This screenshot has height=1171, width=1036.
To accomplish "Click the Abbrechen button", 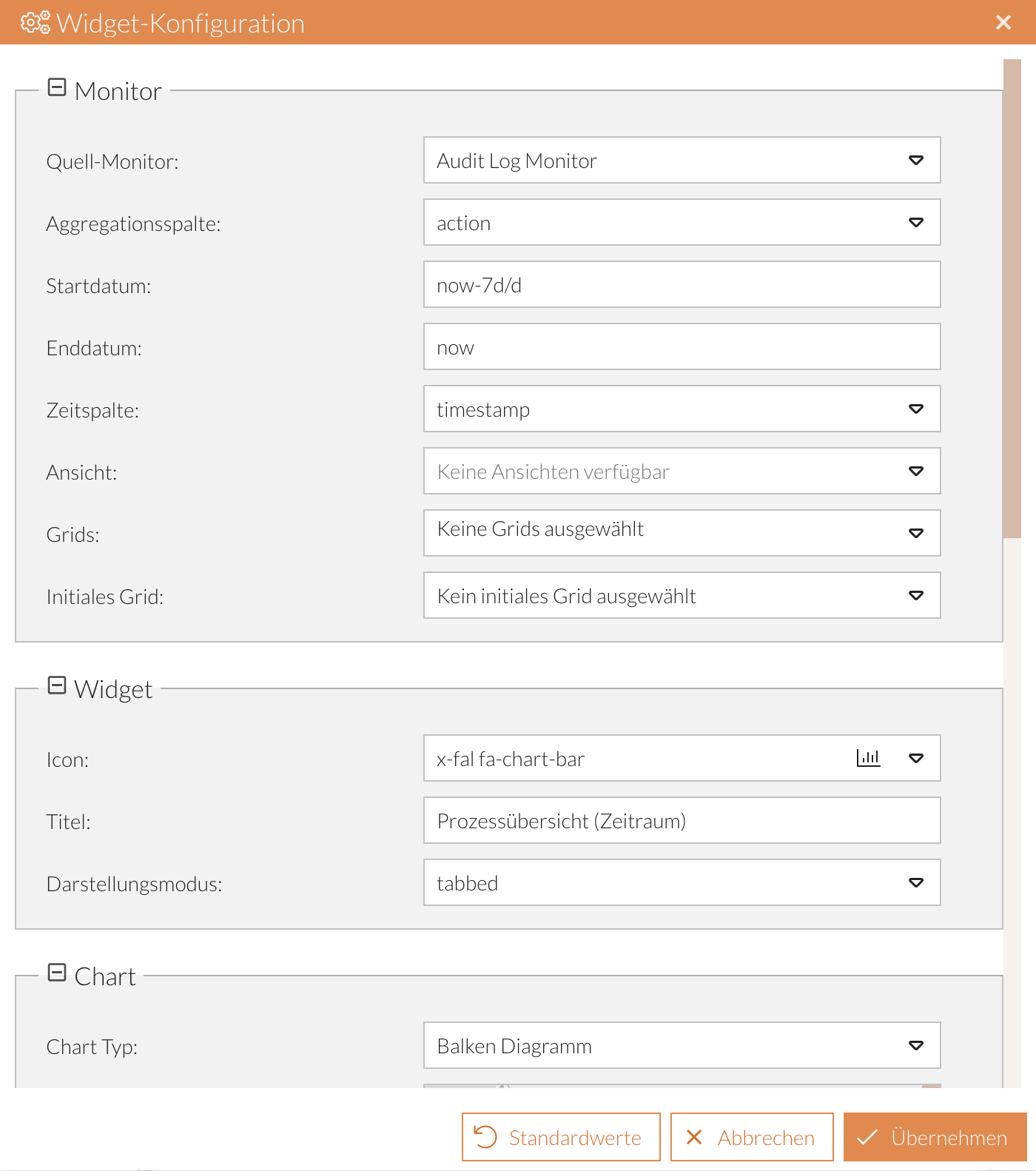I will [x=752, y=1138].
